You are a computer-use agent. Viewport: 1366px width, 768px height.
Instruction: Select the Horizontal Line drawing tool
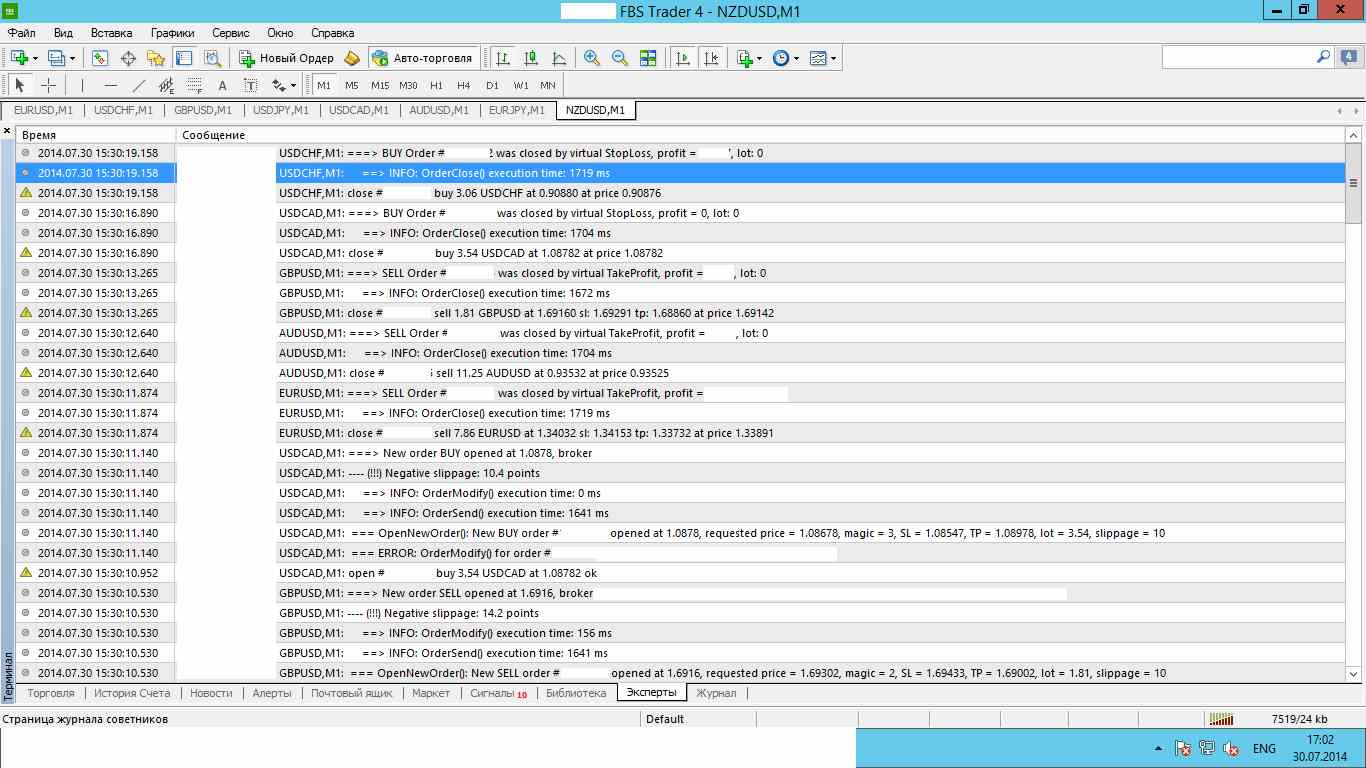pyautogui.click(x=111, y=85)
